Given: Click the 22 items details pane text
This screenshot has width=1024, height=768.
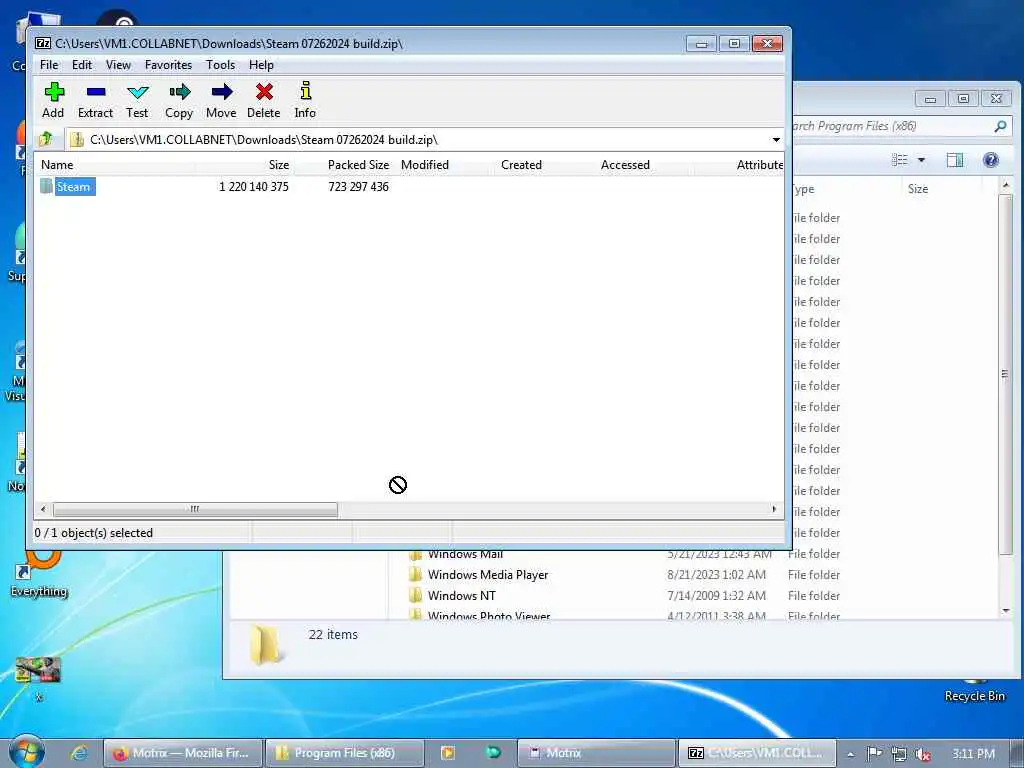Looking at the screenshot, I should [333, 634].
